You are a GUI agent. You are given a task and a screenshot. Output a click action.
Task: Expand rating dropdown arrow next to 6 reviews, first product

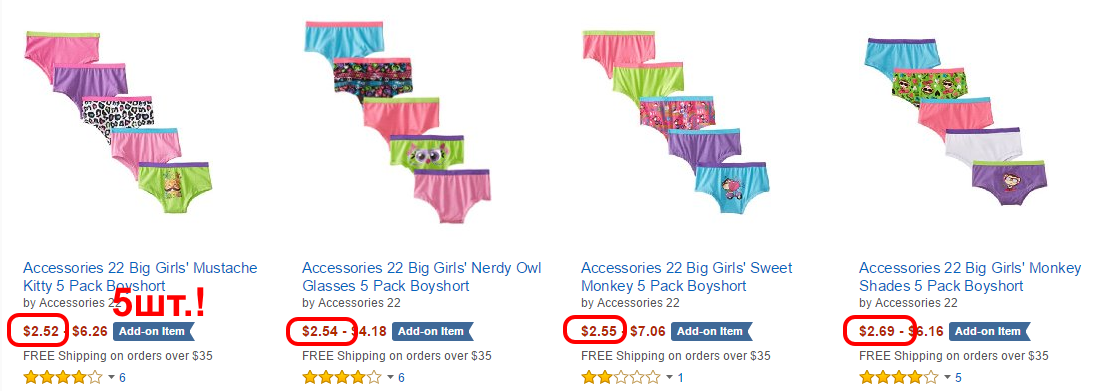click(111, 378)
